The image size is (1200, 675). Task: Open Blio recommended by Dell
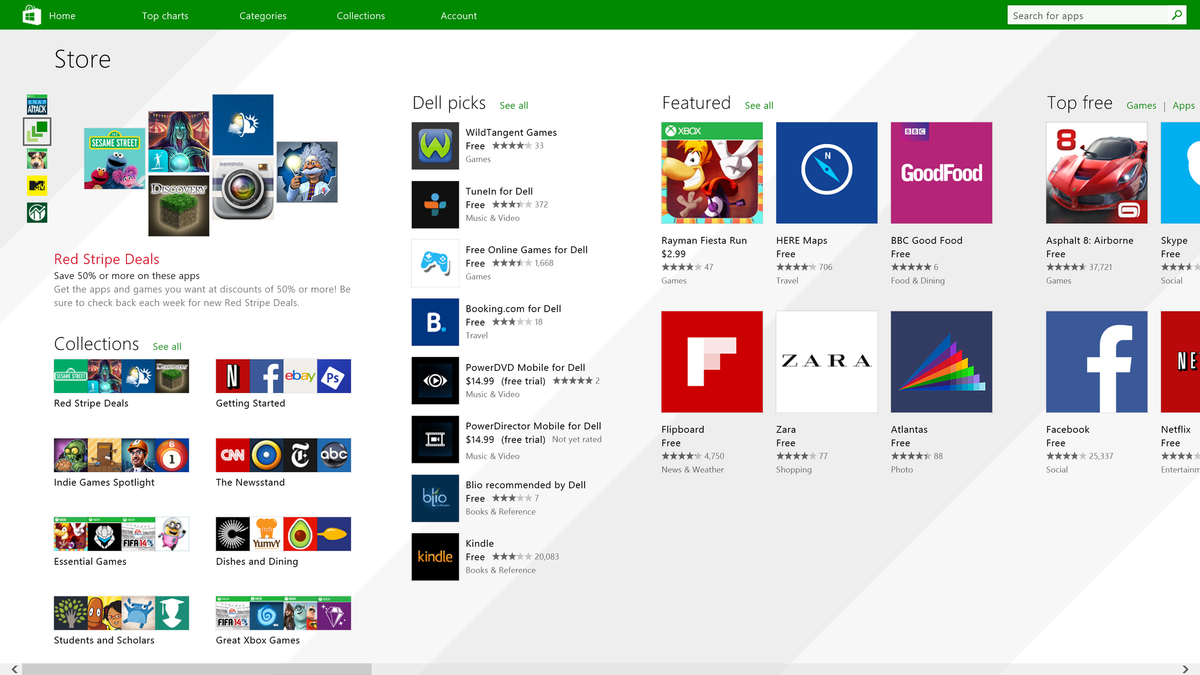point(434,498)
